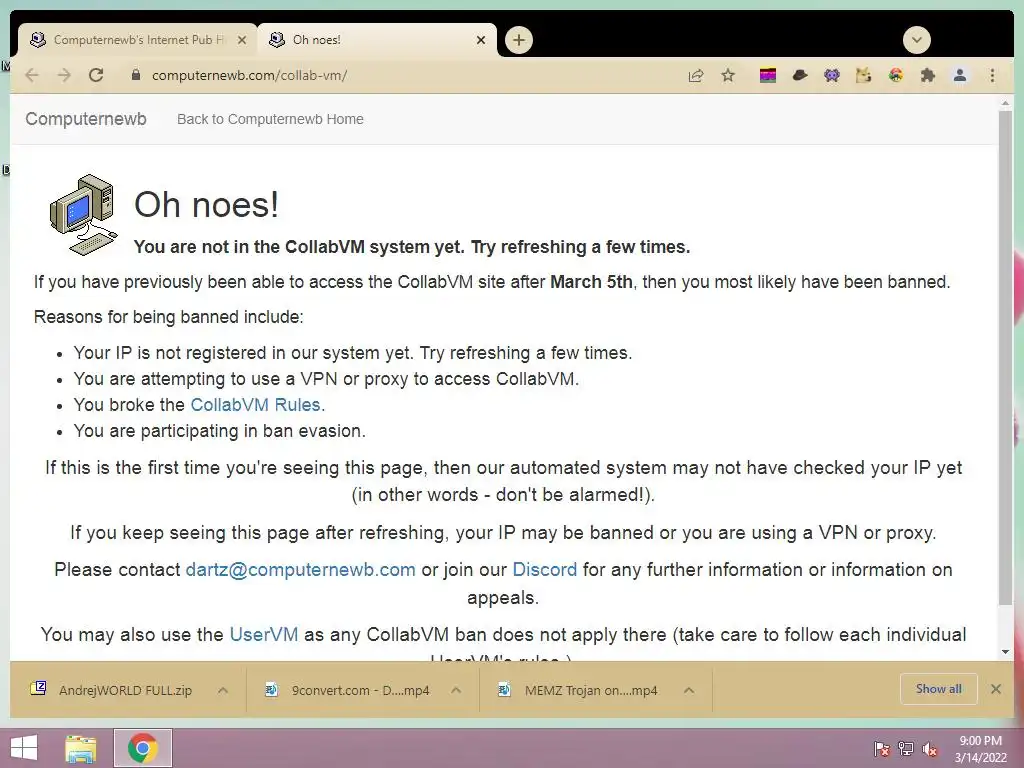
Task: Open File Explorer from the taskbar
Action: point(81,748)
